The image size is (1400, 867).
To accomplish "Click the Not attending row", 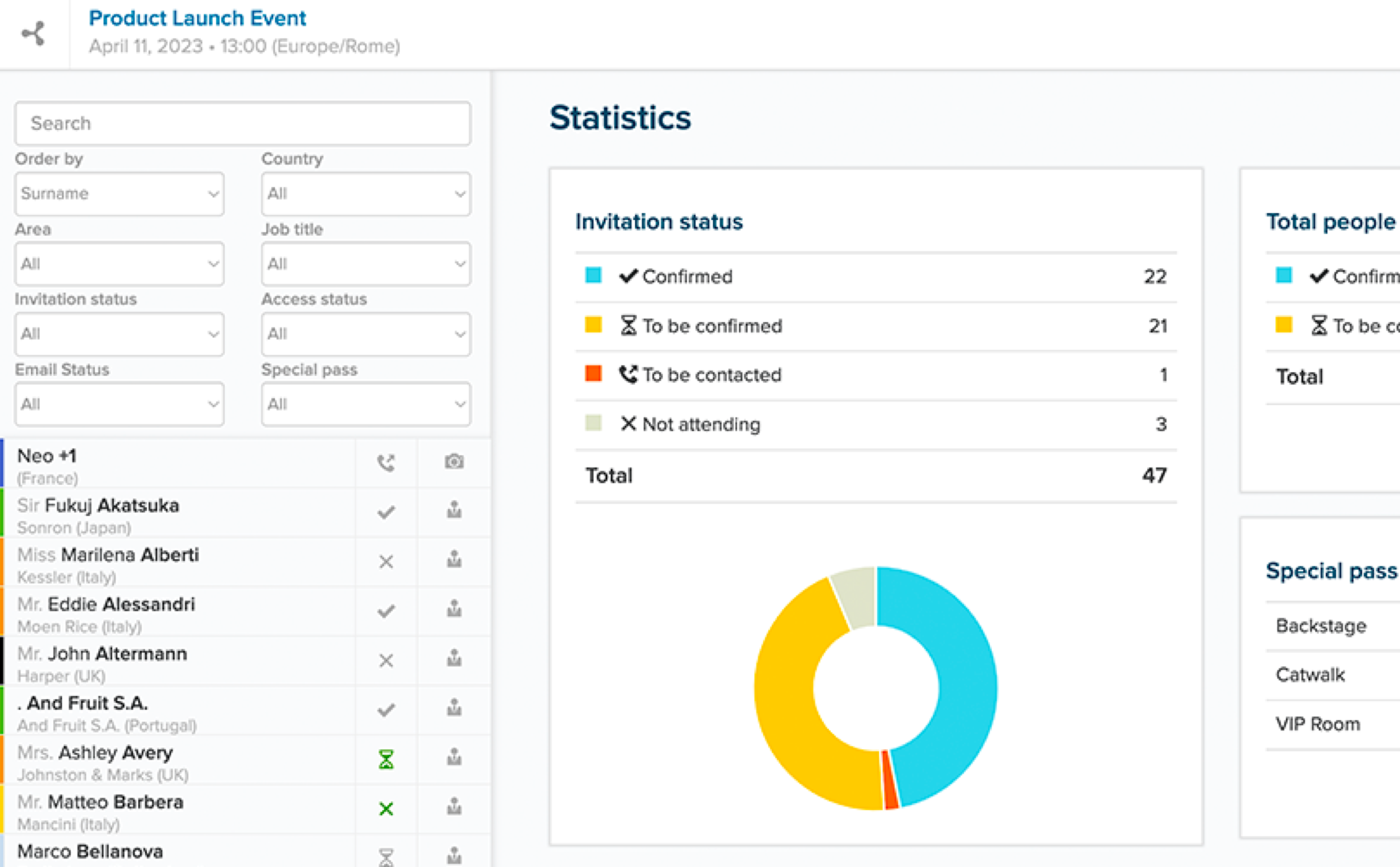I will click(876, 425).
